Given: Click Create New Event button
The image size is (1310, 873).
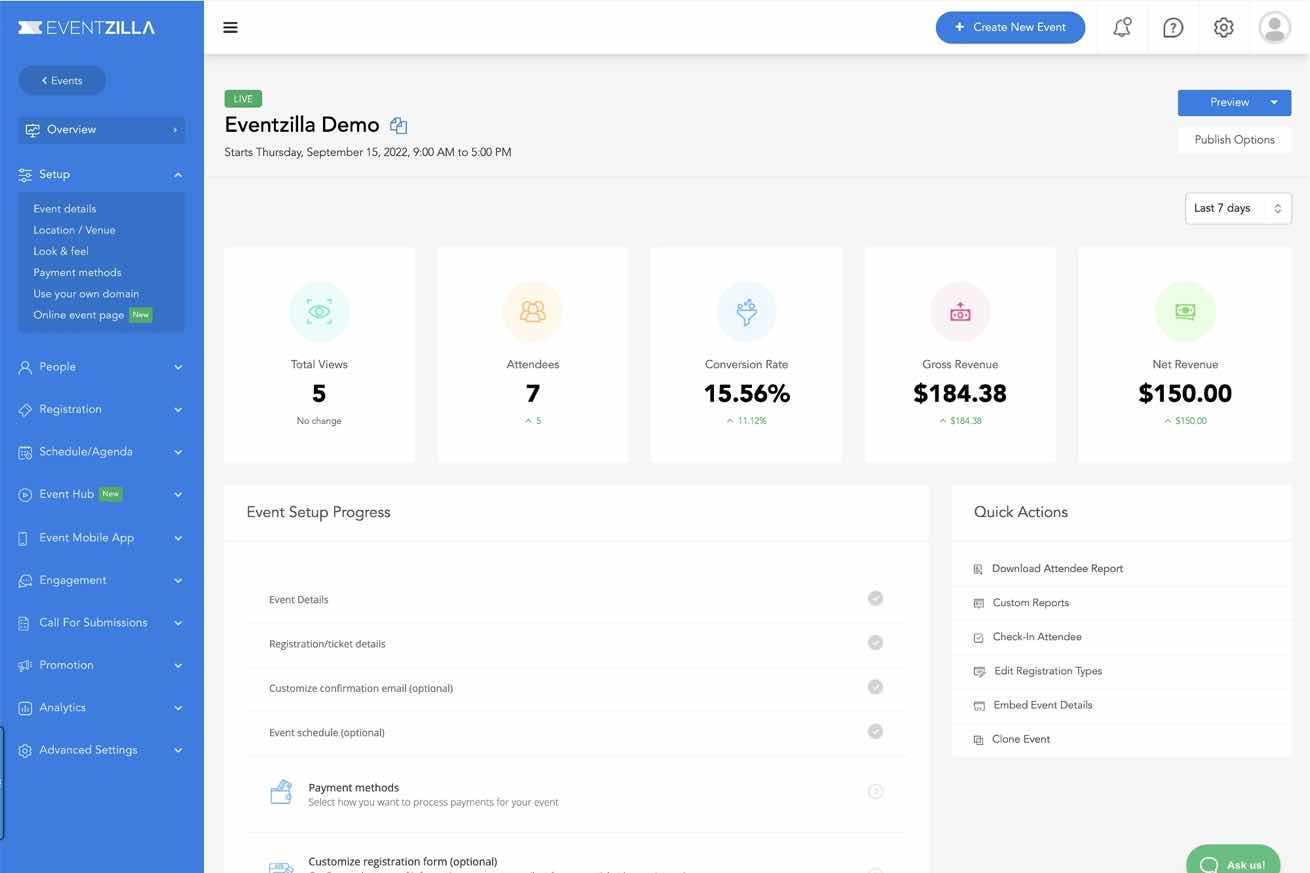Looking at the screenshot, I should [1010, 27].
